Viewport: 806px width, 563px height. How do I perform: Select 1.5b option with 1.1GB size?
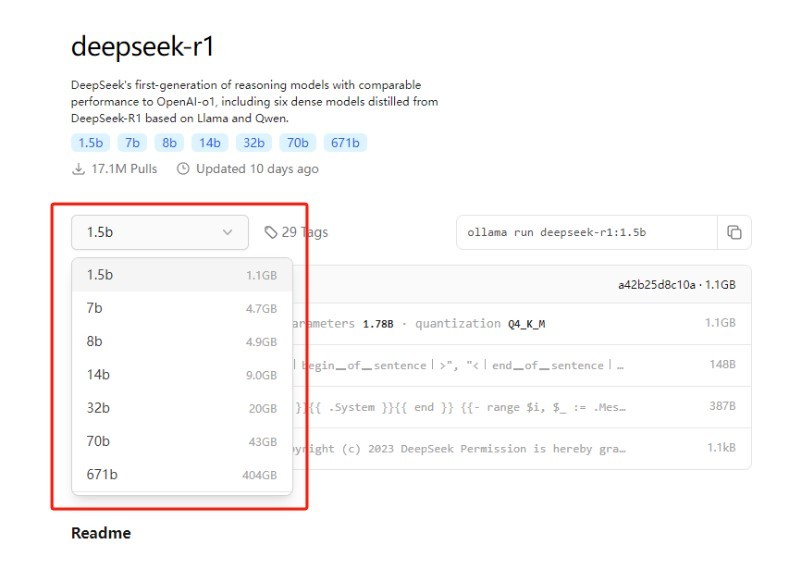tap(181, 275)
